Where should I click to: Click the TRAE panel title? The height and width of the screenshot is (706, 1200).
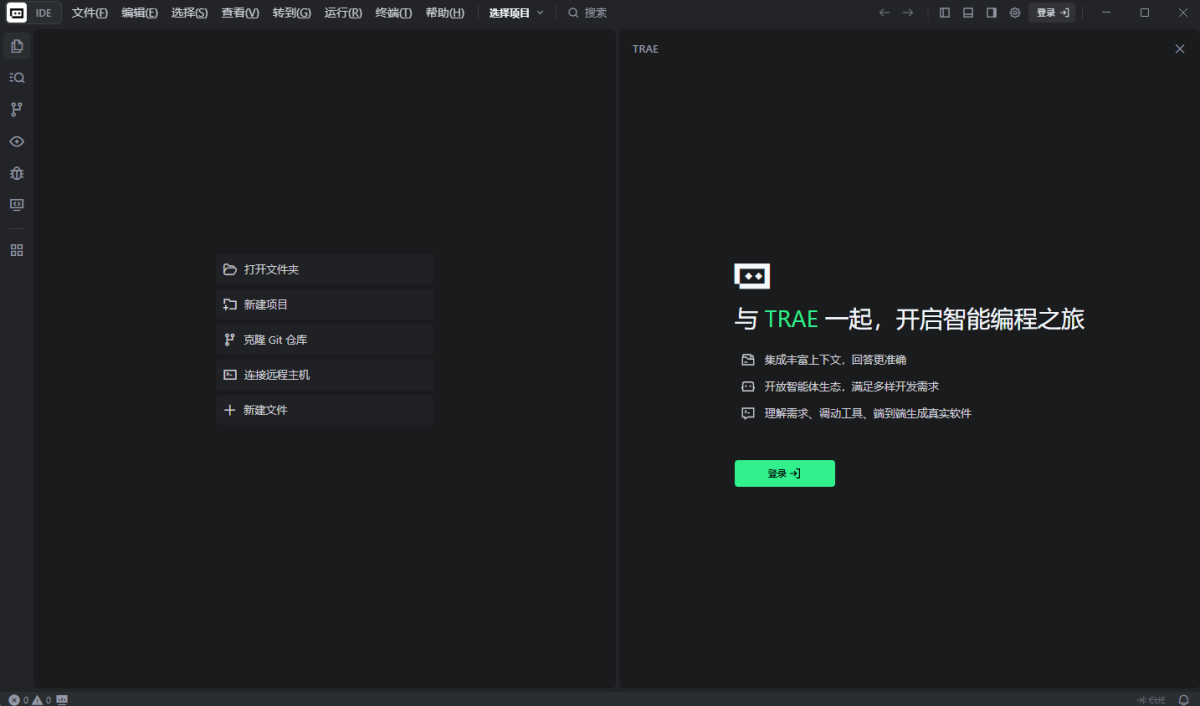tap(646, 49)
